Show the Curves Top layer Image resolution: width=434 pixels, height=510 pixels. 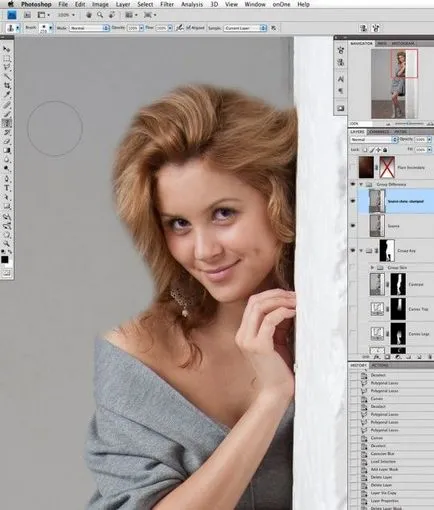tap(353, 309)
